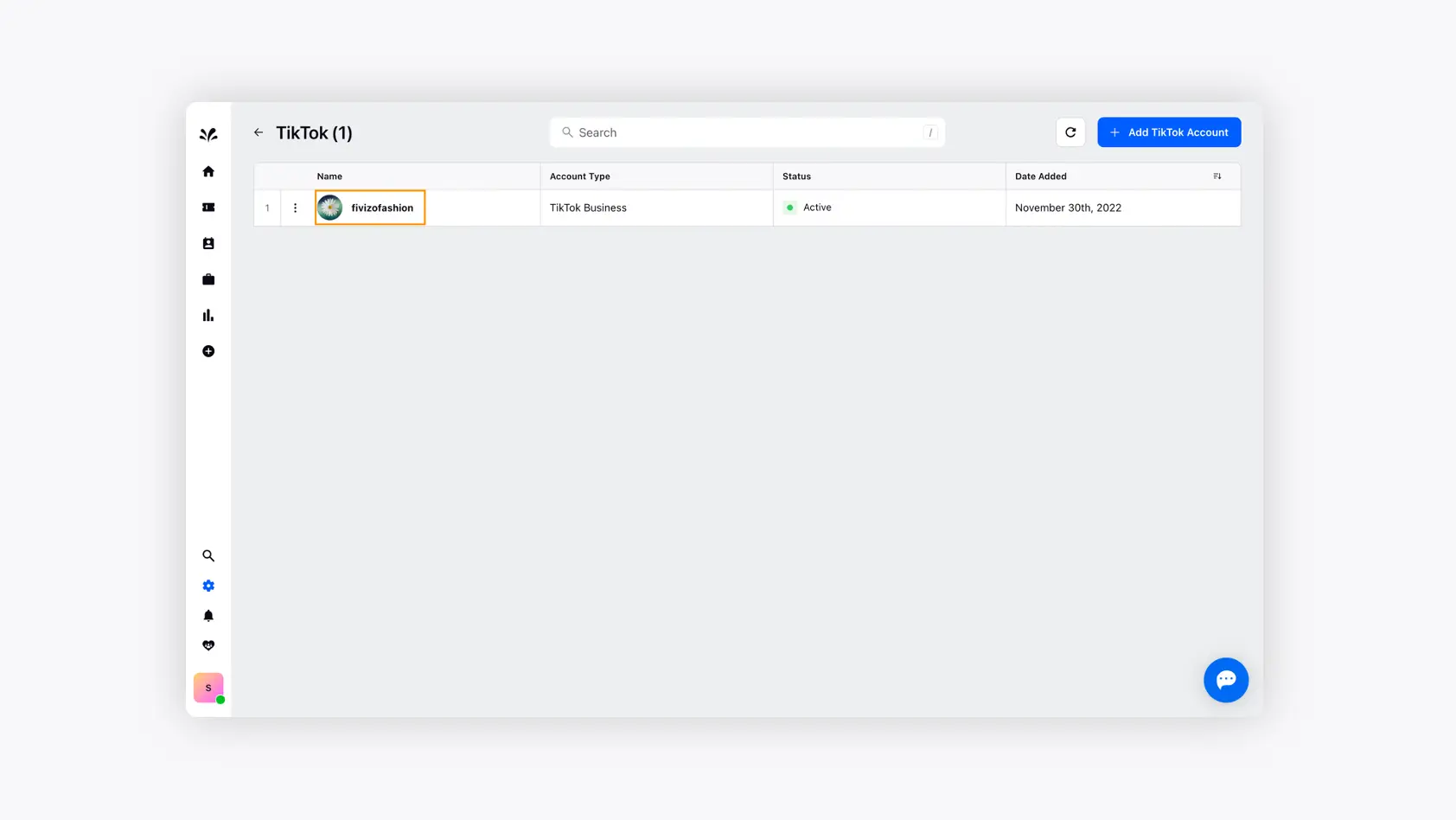Open the contacts icon in sidebar

click(208, 244)
